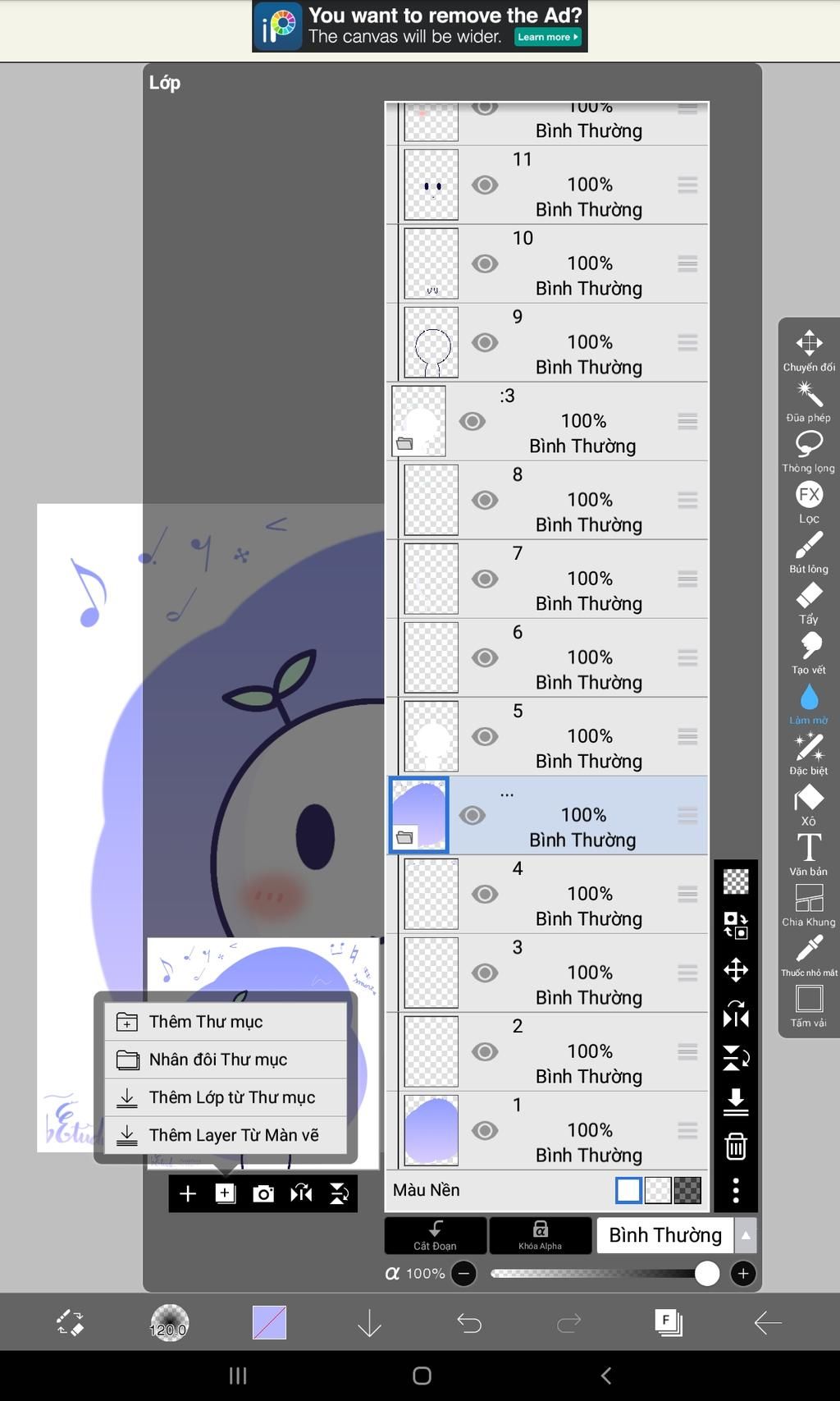Click the merge layer down arrow icon

point(736,1102)
